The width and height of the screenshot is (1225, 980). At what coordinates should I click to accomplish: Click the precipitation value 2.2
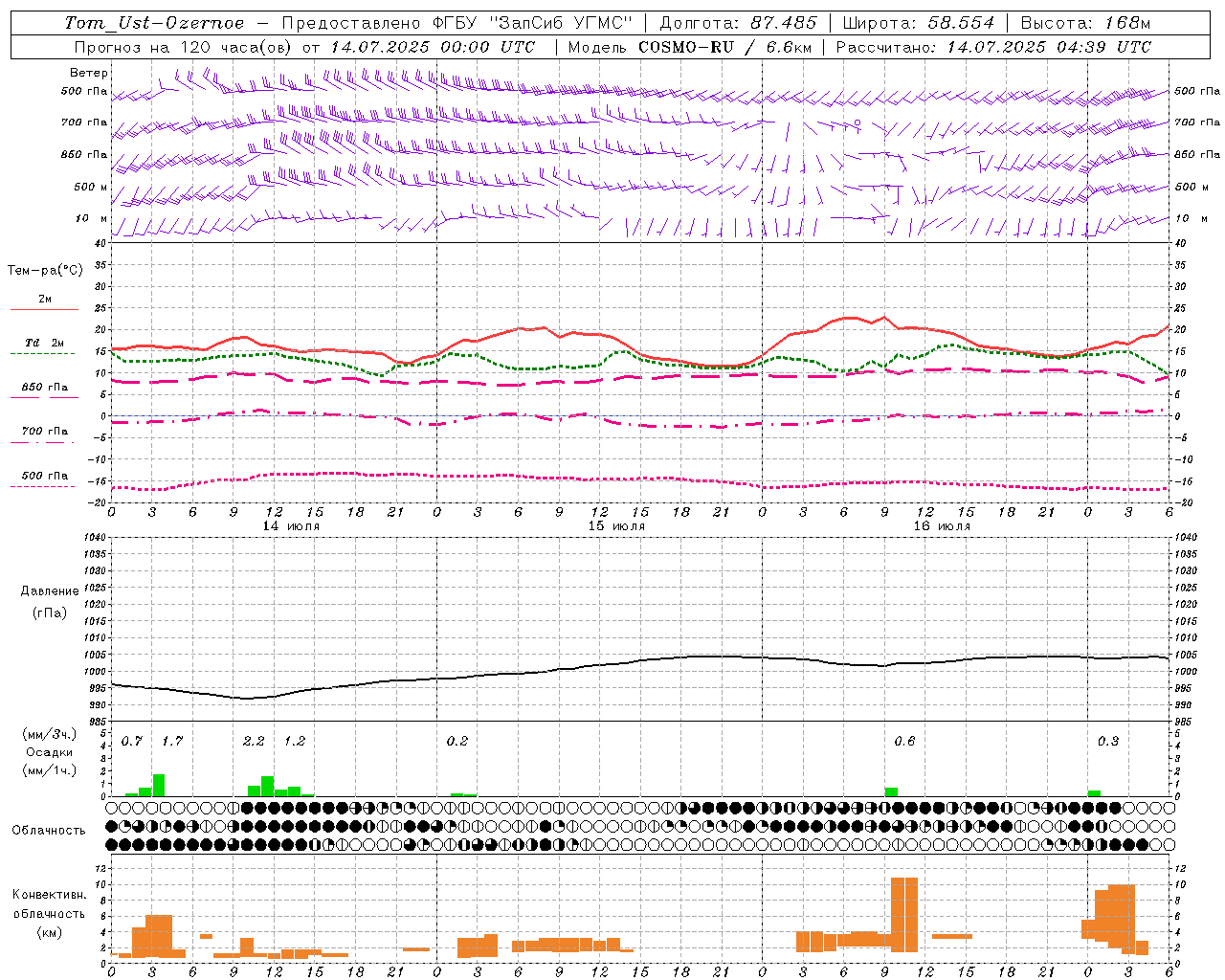point(254,742)
